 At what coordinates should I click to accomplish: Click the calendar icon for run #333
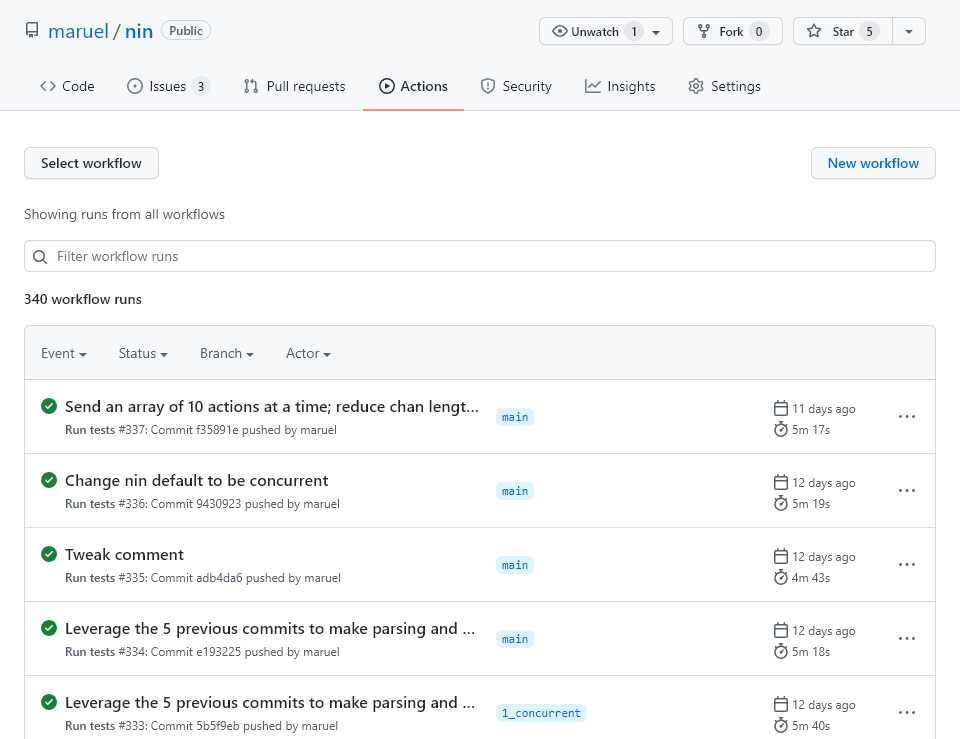click(x=781, y=705)
